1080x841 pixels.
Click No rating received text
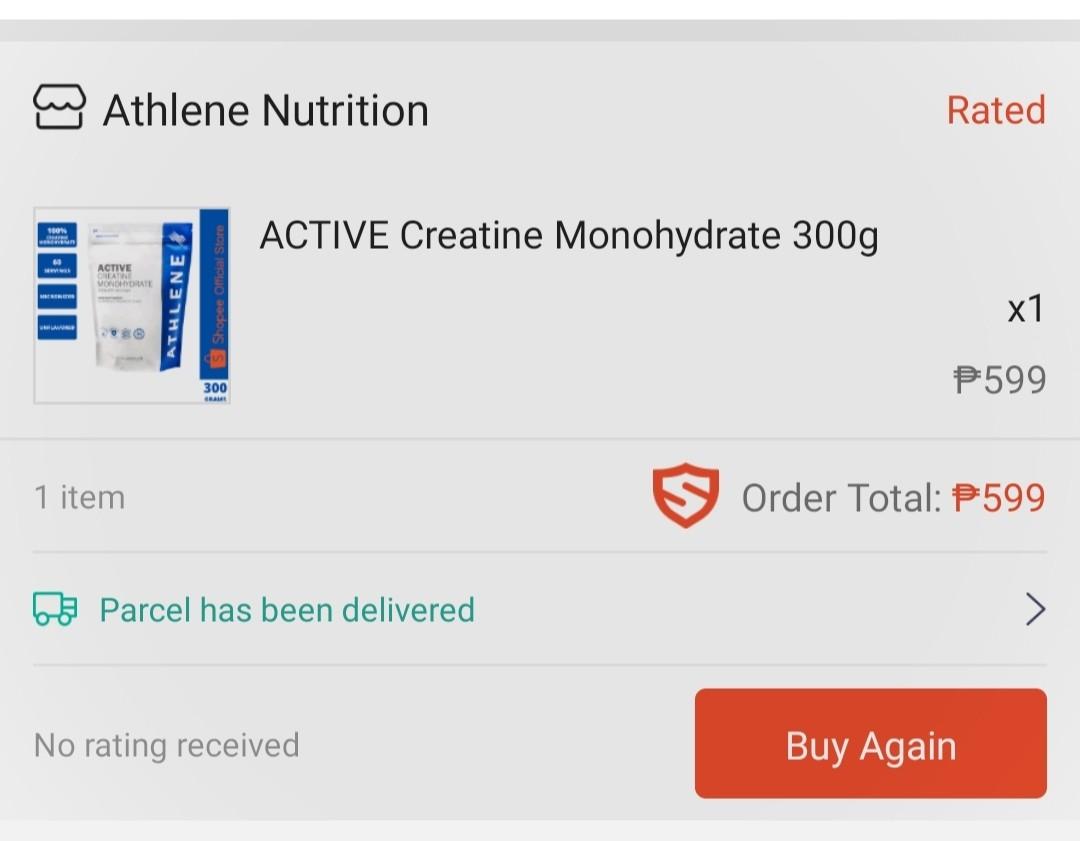165,744
